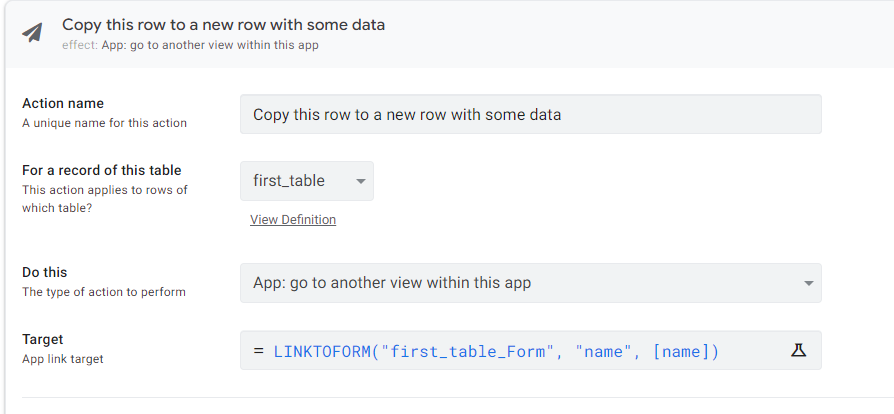Edit the Action name input field

pos(530,114)
